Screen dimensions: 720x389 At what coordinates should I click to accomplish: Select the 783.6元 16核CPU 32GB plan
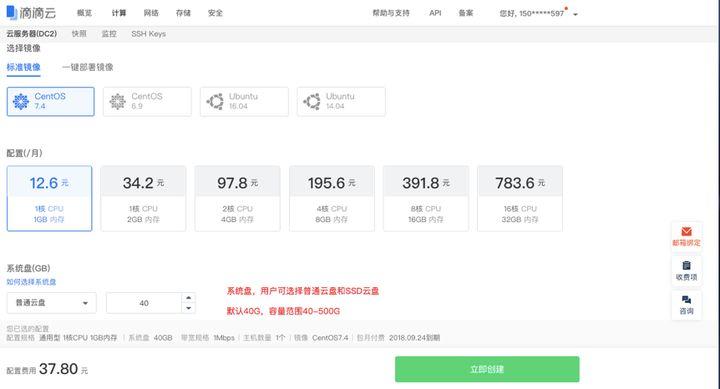click(x=520, y=198)
